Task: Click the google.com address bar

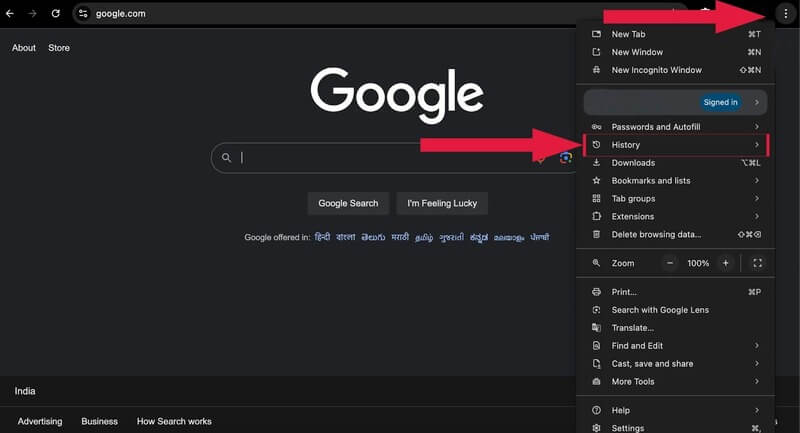Action: (x=378, y=14)
